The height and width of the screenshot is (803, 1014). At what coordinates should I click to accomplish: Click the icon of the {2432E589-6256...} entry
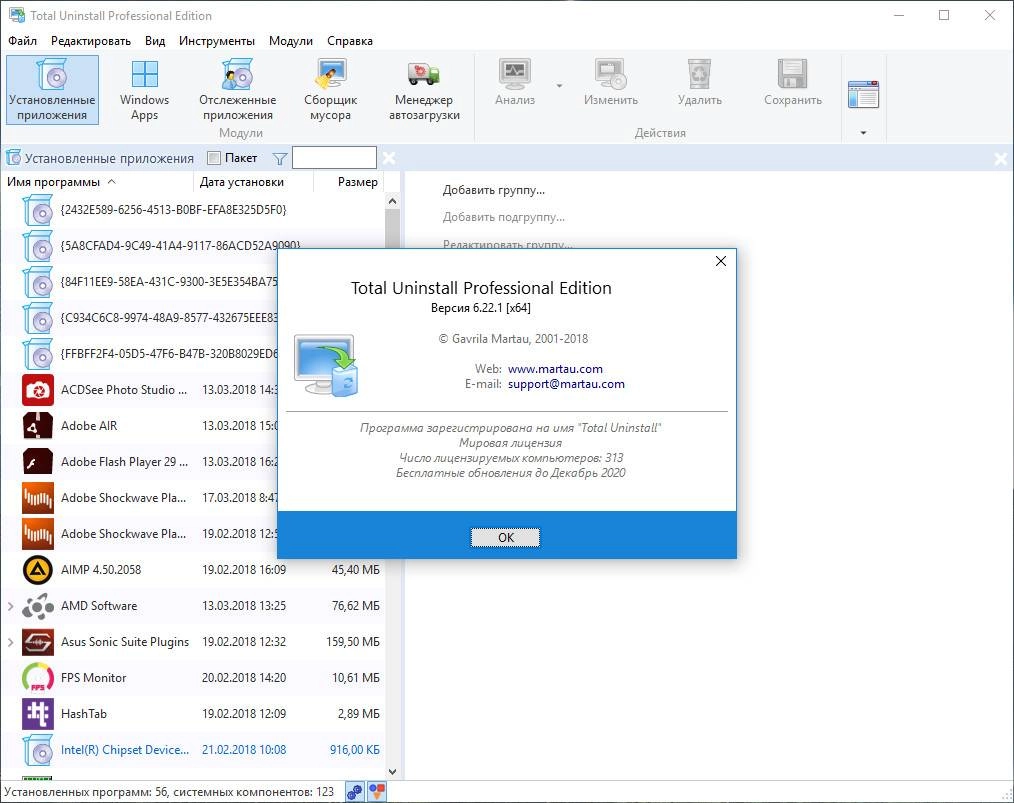pos(38,210)
